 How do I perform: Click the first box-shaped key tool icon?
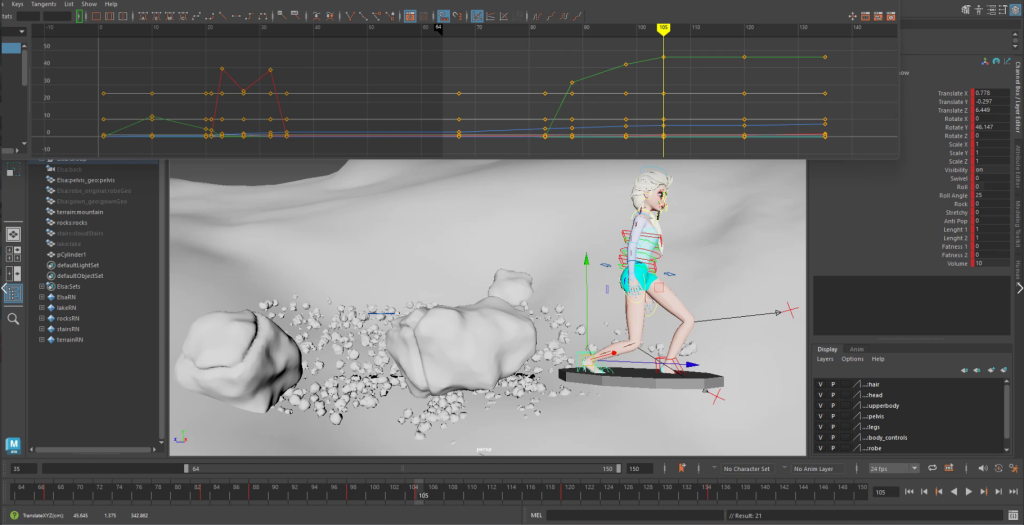[x=96, y=16]
